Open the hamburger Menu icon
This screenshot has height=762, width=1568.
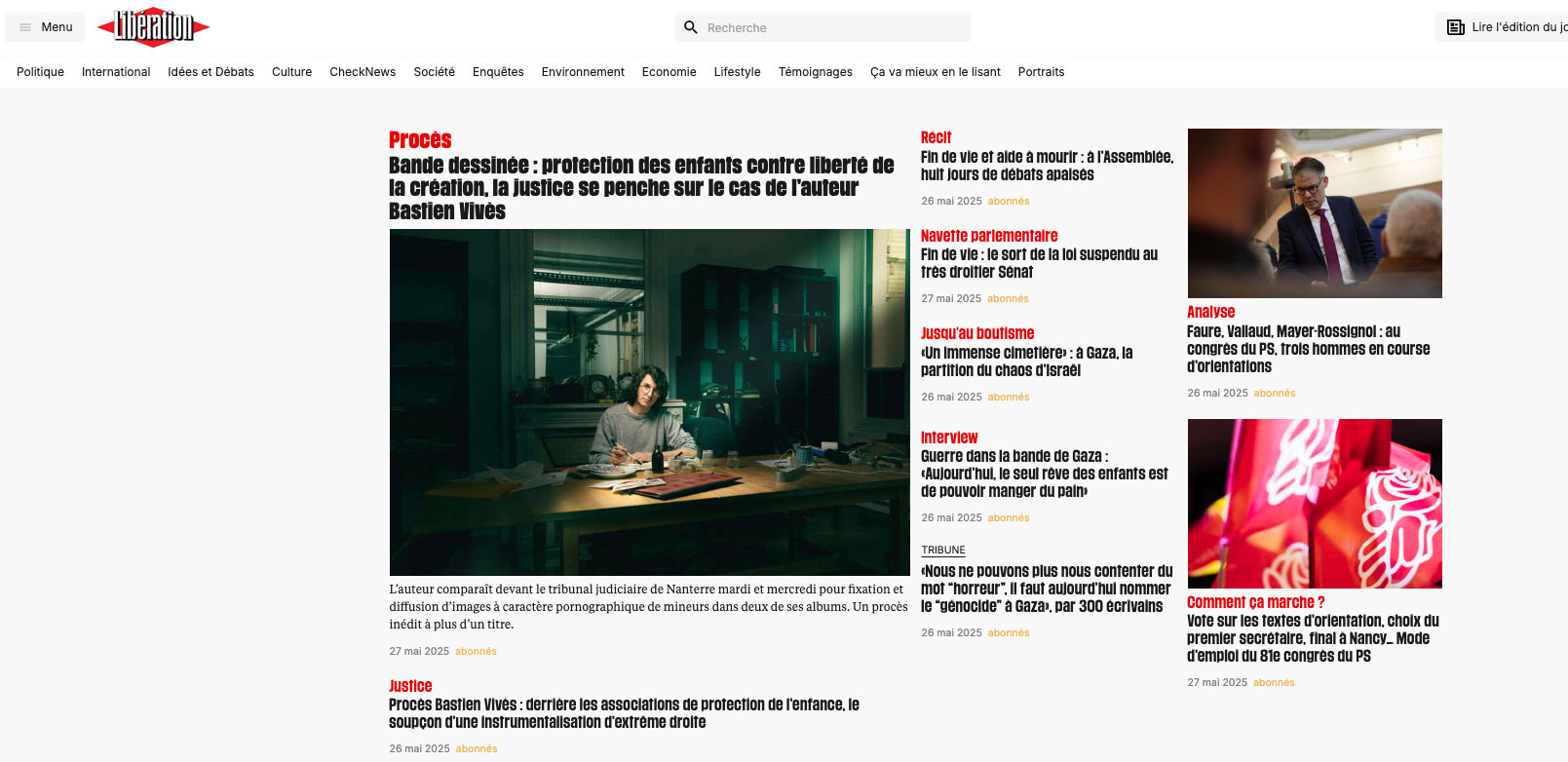coord(25,27)
